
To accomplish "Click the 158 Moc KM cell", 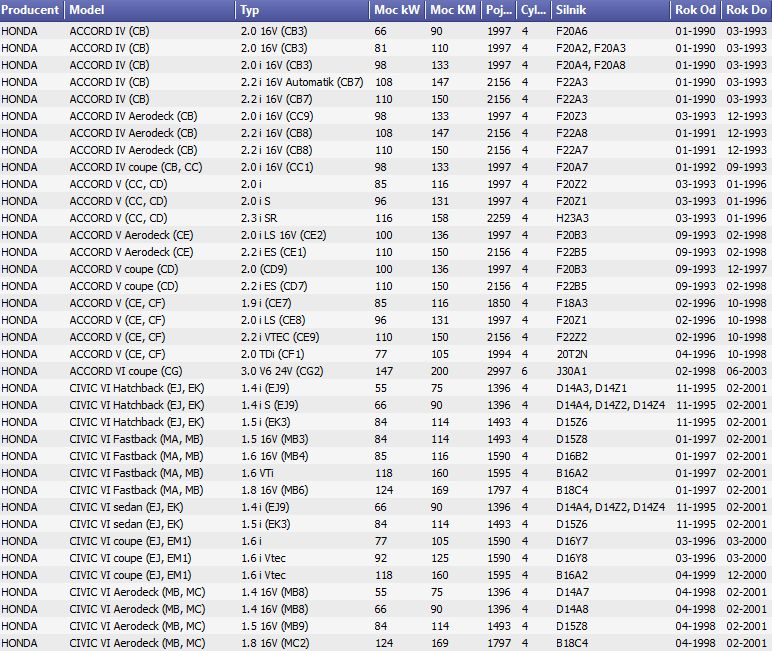I will point(440,218).
